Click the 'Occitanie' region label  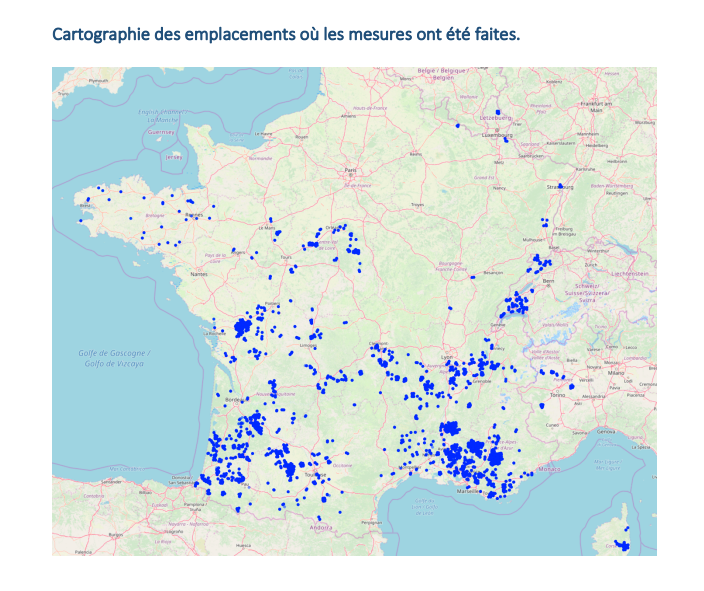click(x=343, y=466)
